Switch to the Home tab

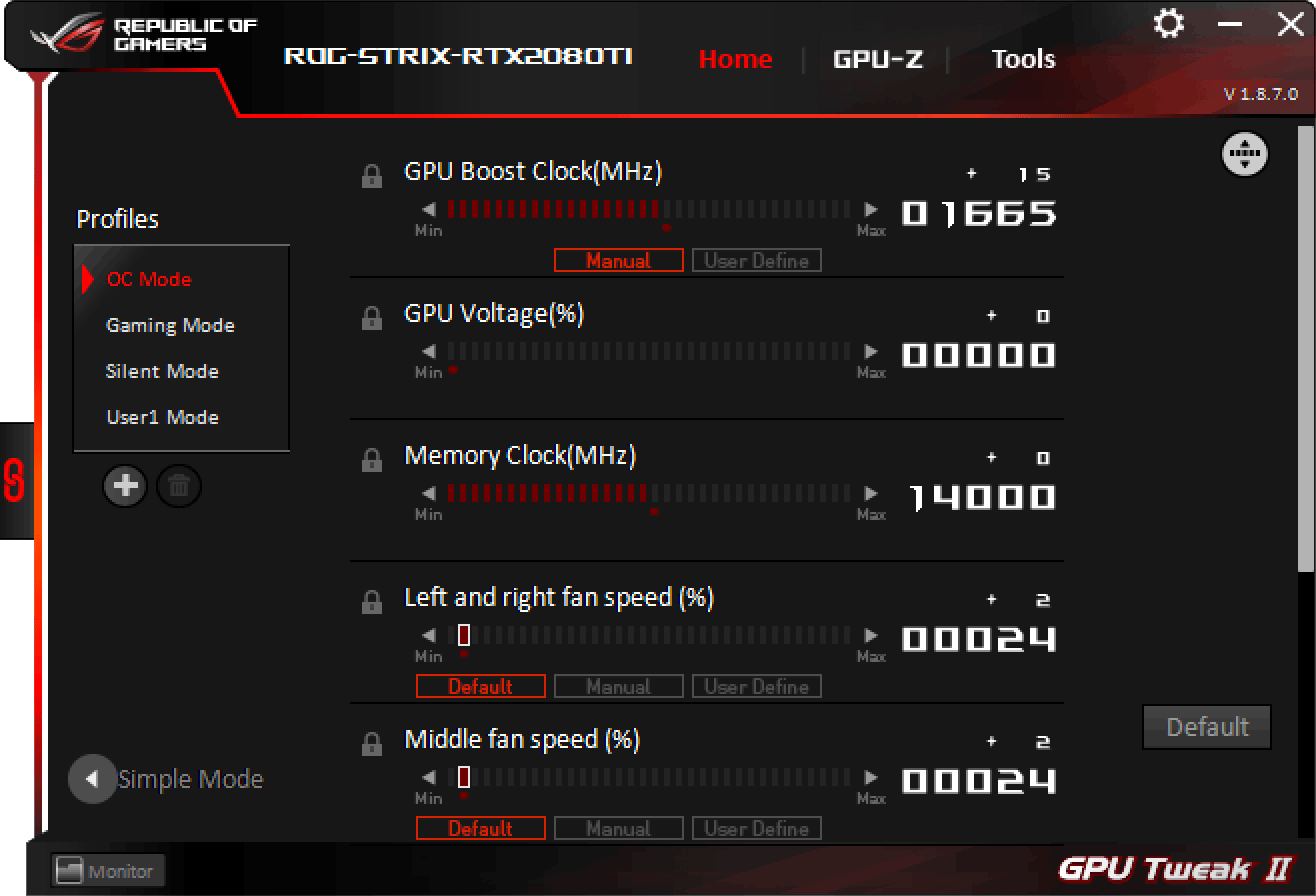coord(735,59)
